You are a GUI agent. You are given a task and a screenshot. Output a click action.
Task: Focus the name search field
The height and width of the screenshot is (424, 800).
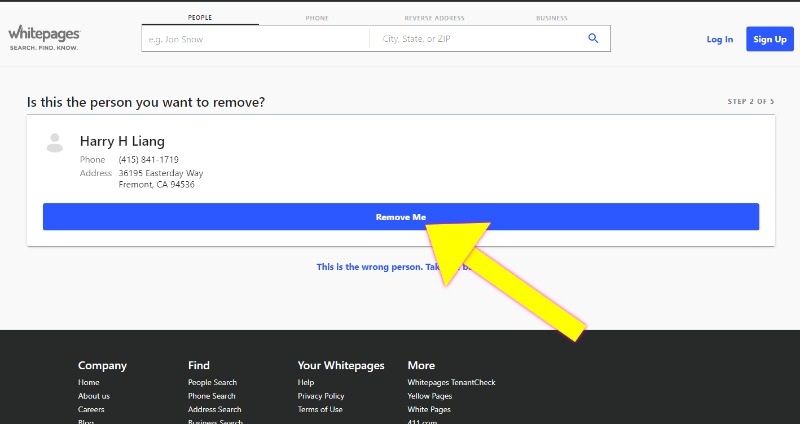(x=255, y=39)
